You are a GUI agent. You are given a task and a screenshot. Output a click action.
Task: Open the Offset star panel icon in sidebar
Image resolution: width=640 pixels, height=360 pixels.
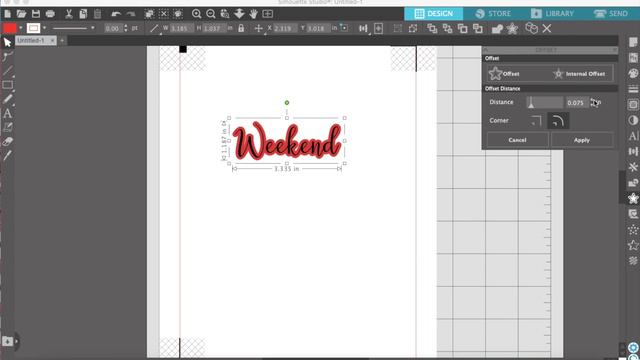click(633, 198)
